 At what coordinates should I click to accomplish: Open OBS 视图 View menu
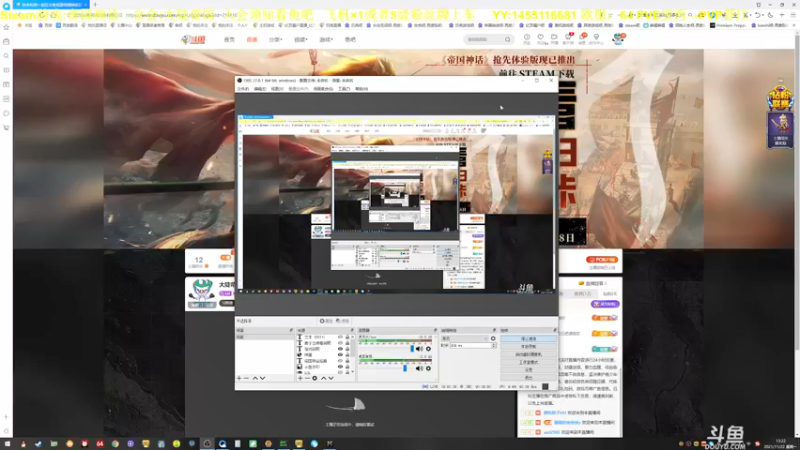(x=277, y=89)
